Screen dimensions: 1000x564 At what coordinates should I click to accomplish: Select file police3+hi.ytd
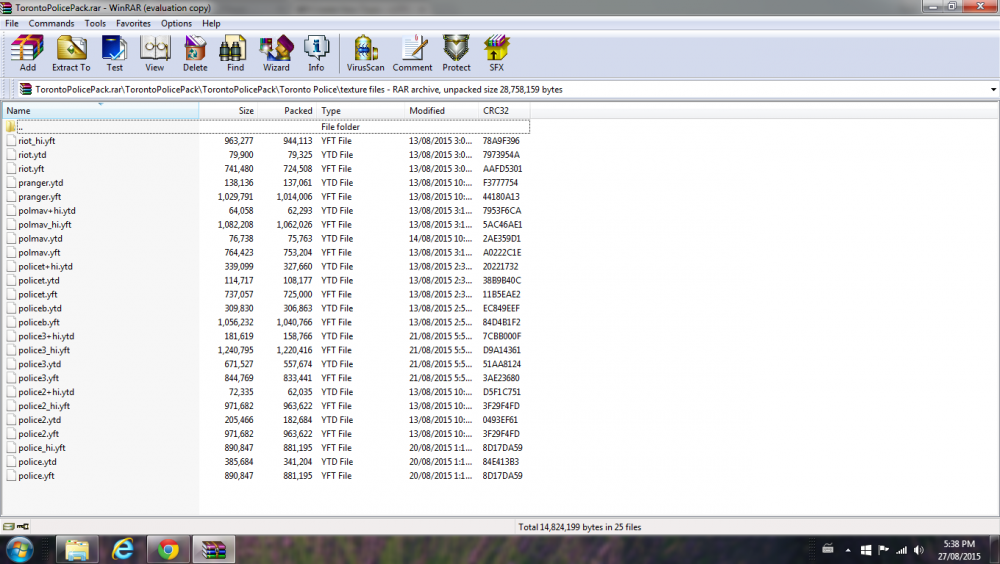46,336
